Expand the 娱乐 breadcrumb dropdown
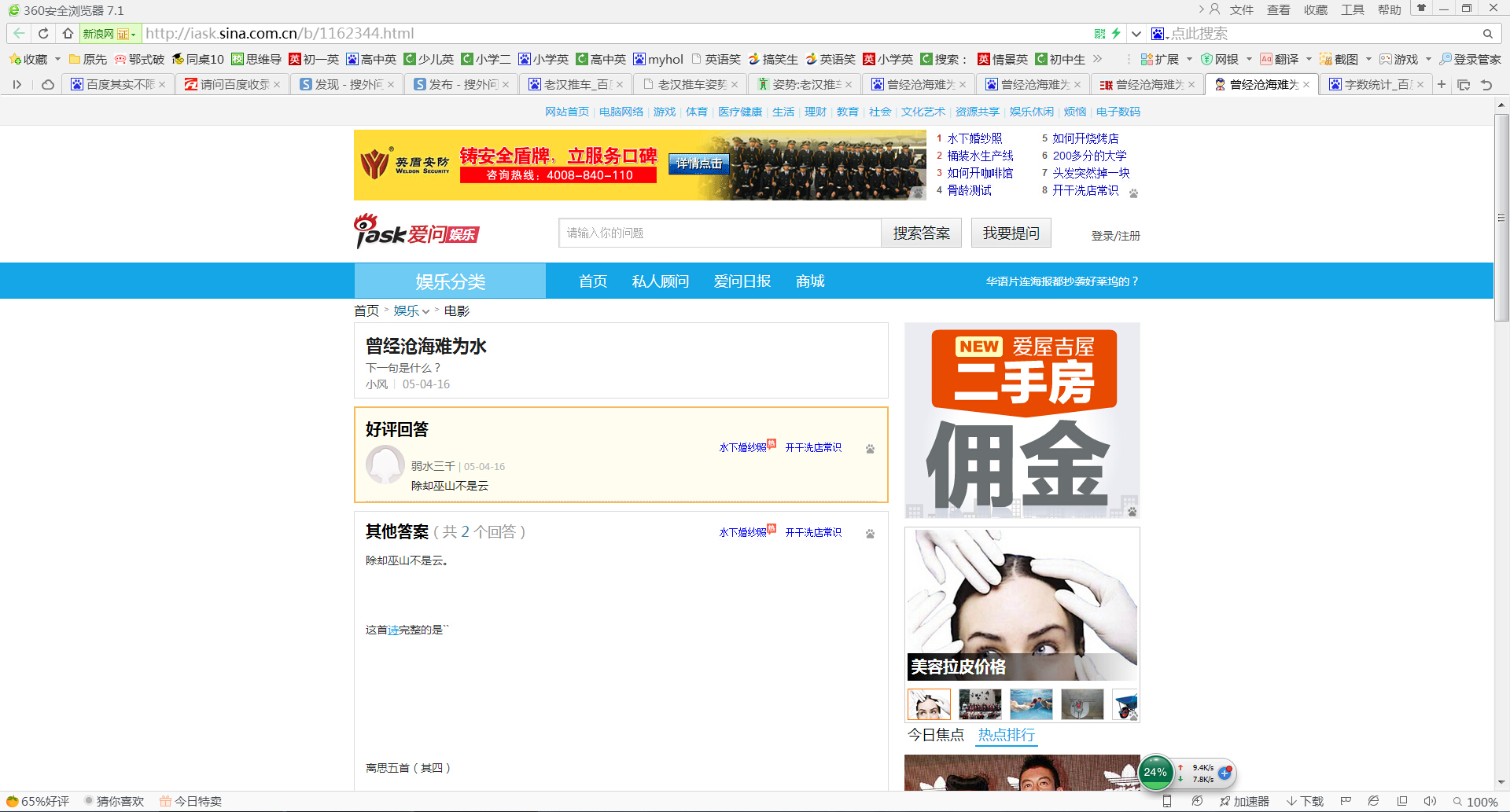The height and width of the screenshot is (812, 1510). [425, 311]
